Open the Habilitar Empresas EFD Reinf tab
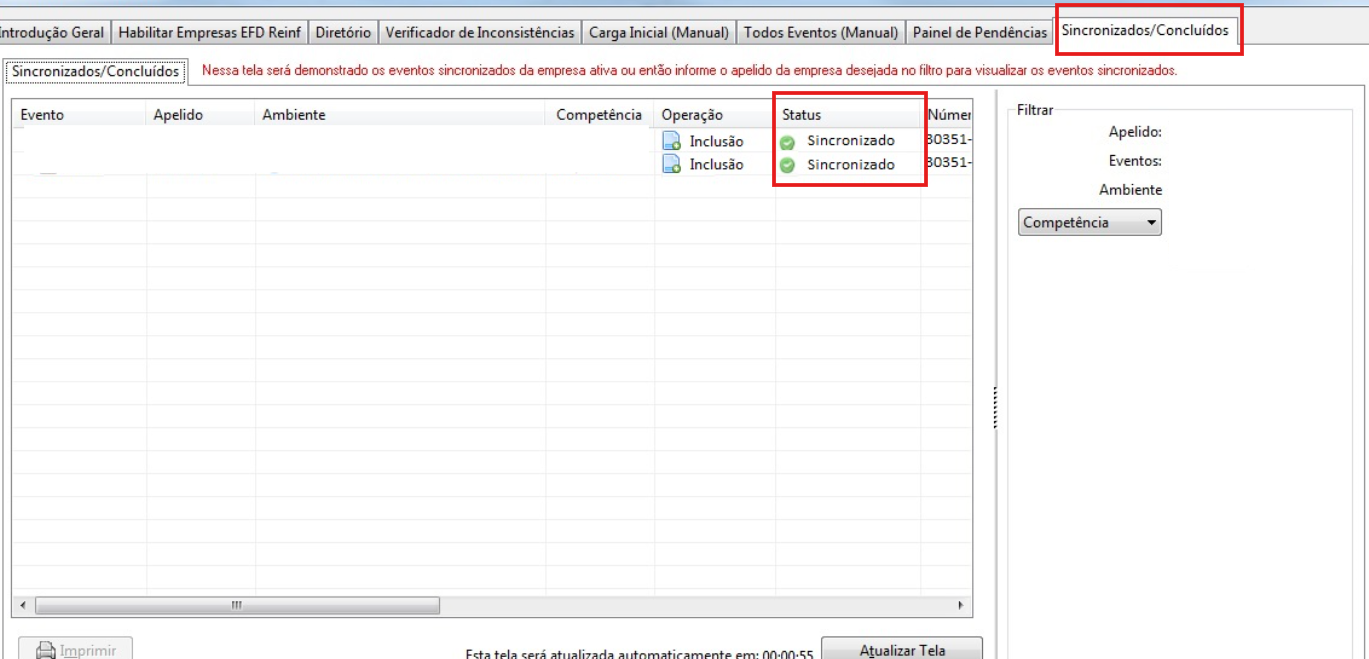The image size is (1369, 659). point(209,32)
